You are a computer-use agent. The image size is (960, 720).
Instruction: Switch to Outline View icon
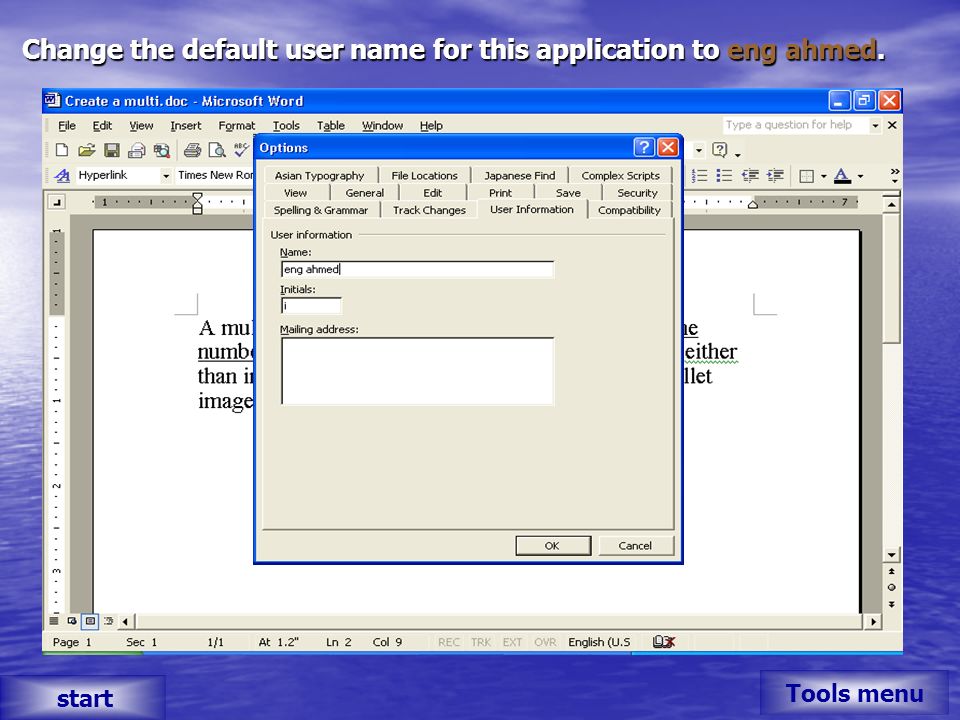(x=108, y=621)
